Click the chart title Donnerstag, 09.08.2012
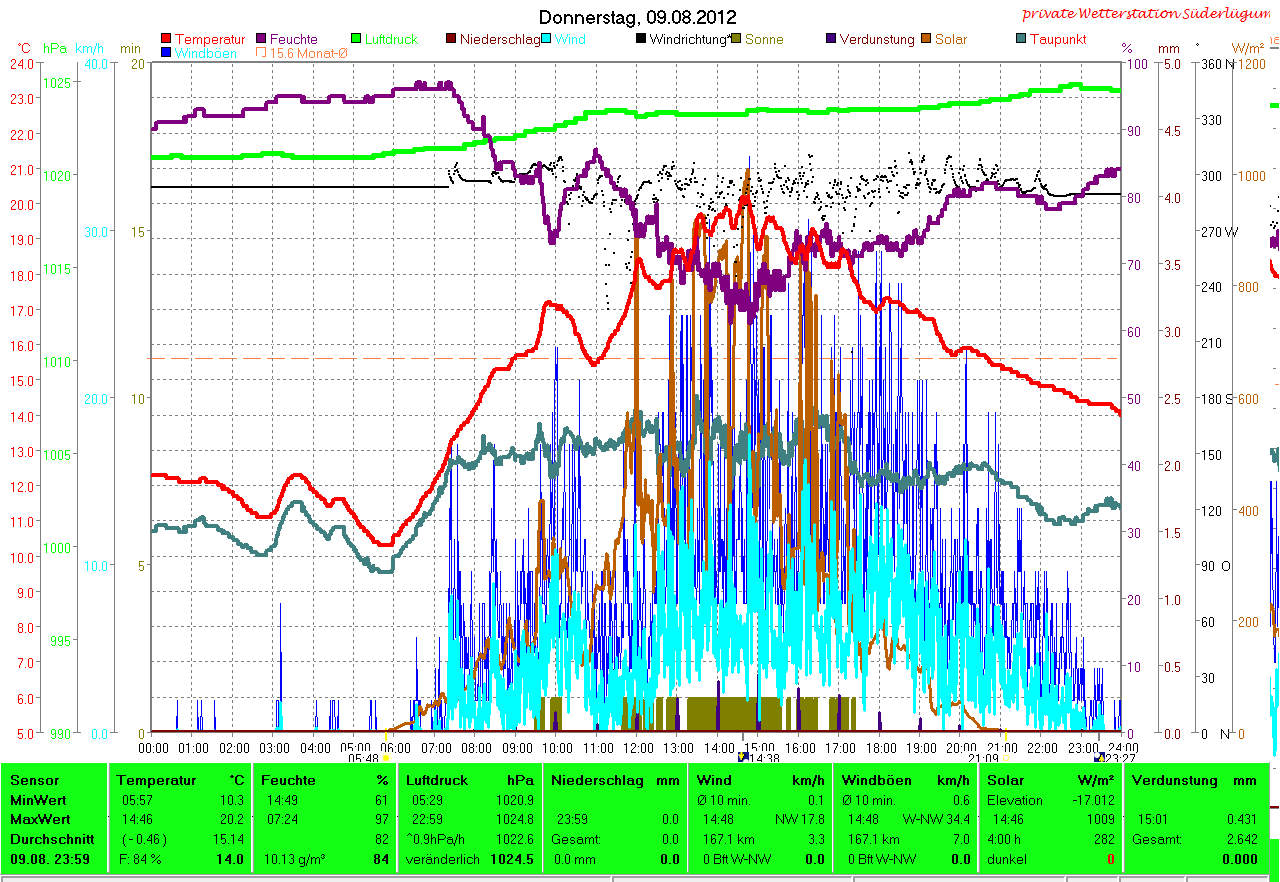This screenshot has height=882, width=1280. coord(637,17)
